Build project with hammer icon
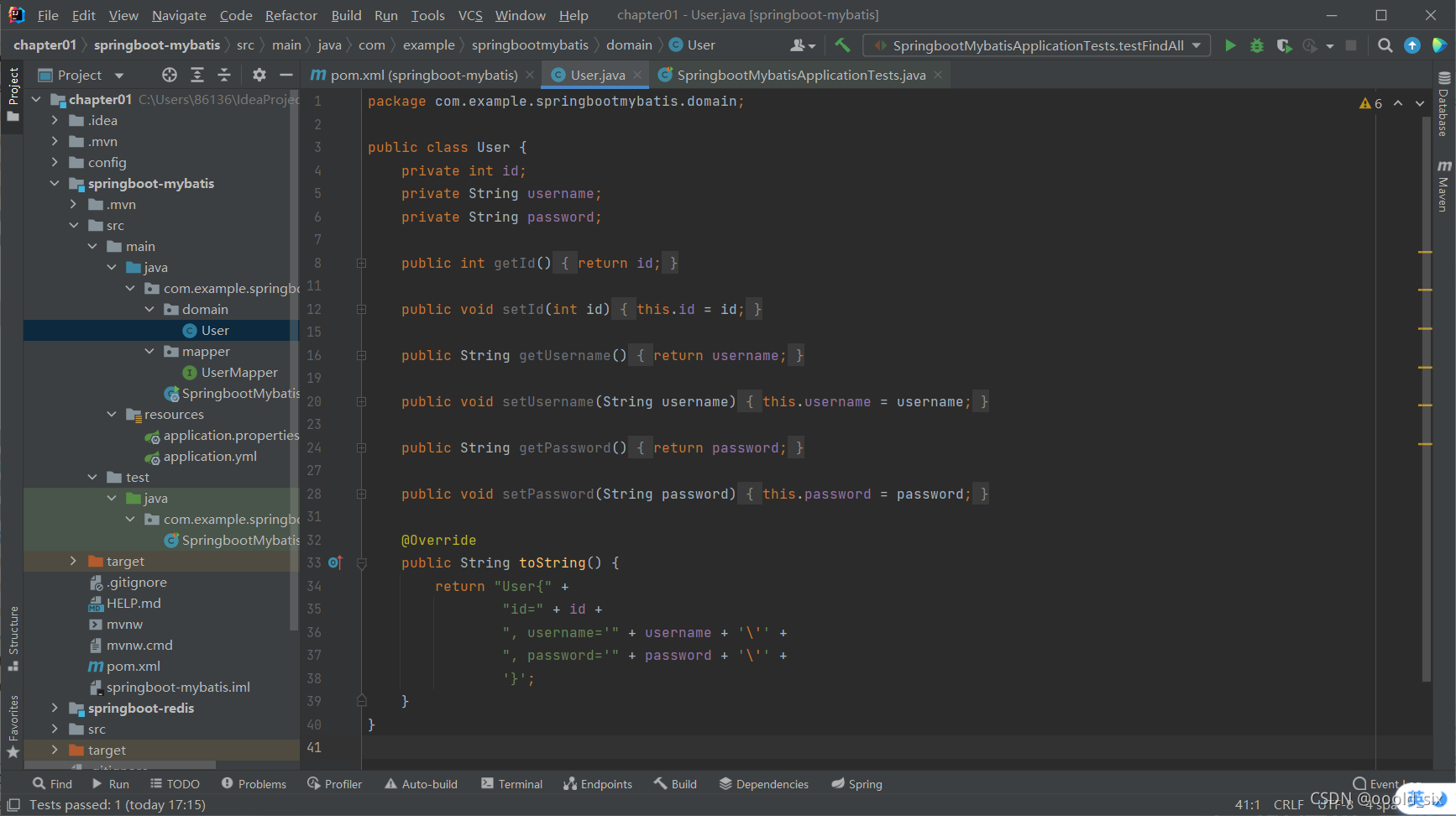Viewport: 1456px width, 816px height. pyautogui.click(x=842, y=45)
